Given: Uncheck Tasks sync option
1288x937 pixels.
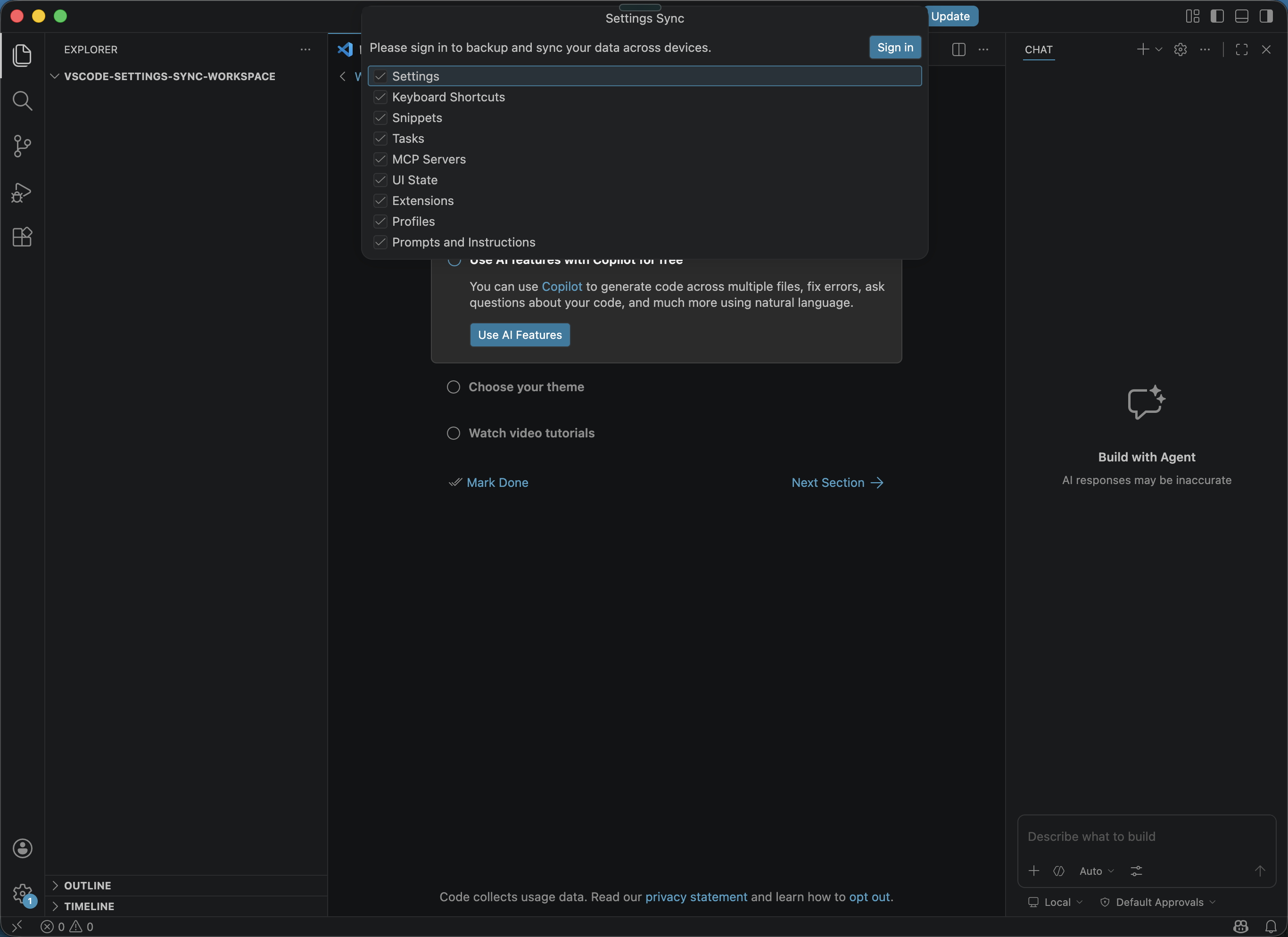Looking at the screenshot, I should tap(380, 139).
